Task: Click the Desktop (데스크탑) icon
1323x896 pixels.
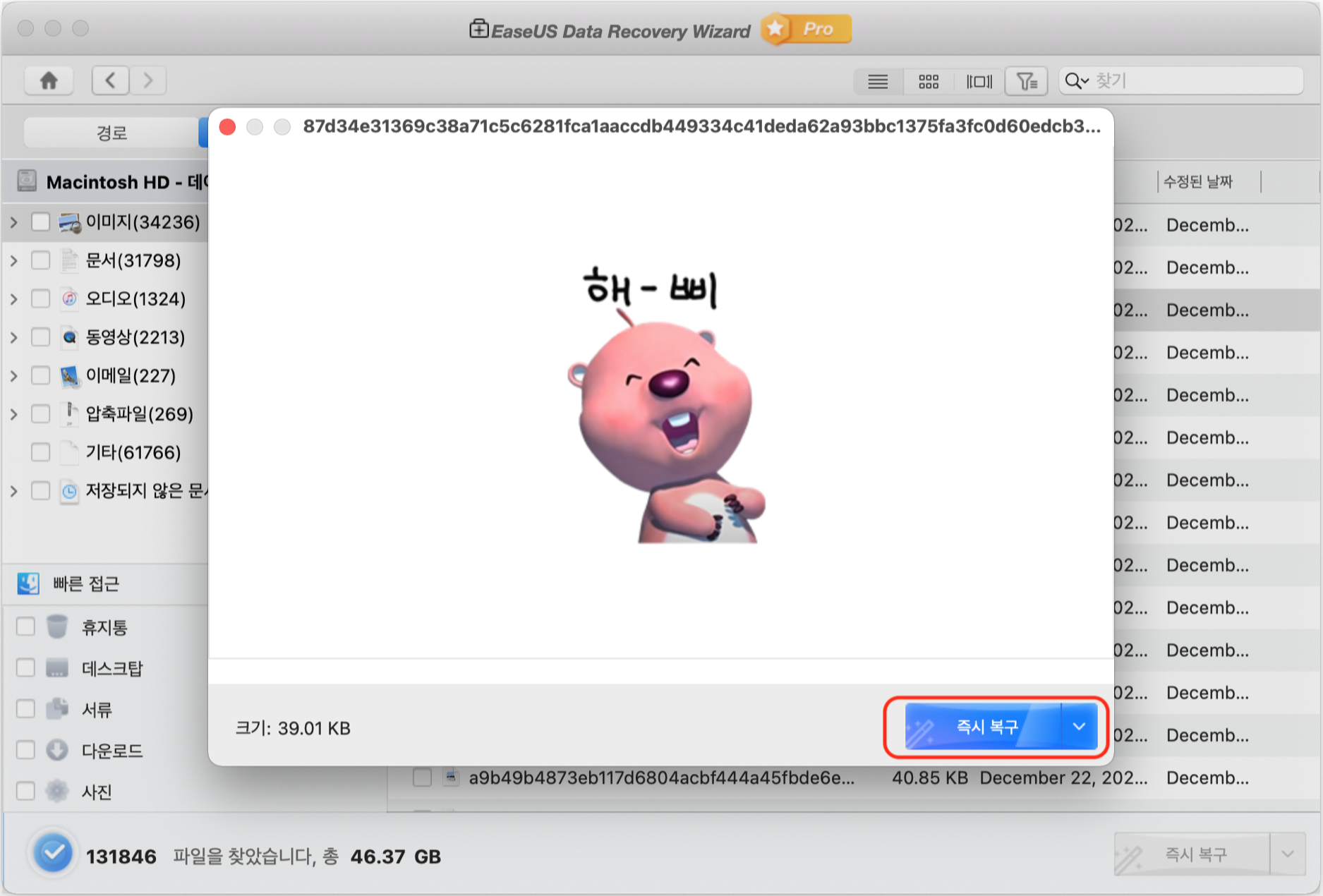Action: click(x=57, y=667)
